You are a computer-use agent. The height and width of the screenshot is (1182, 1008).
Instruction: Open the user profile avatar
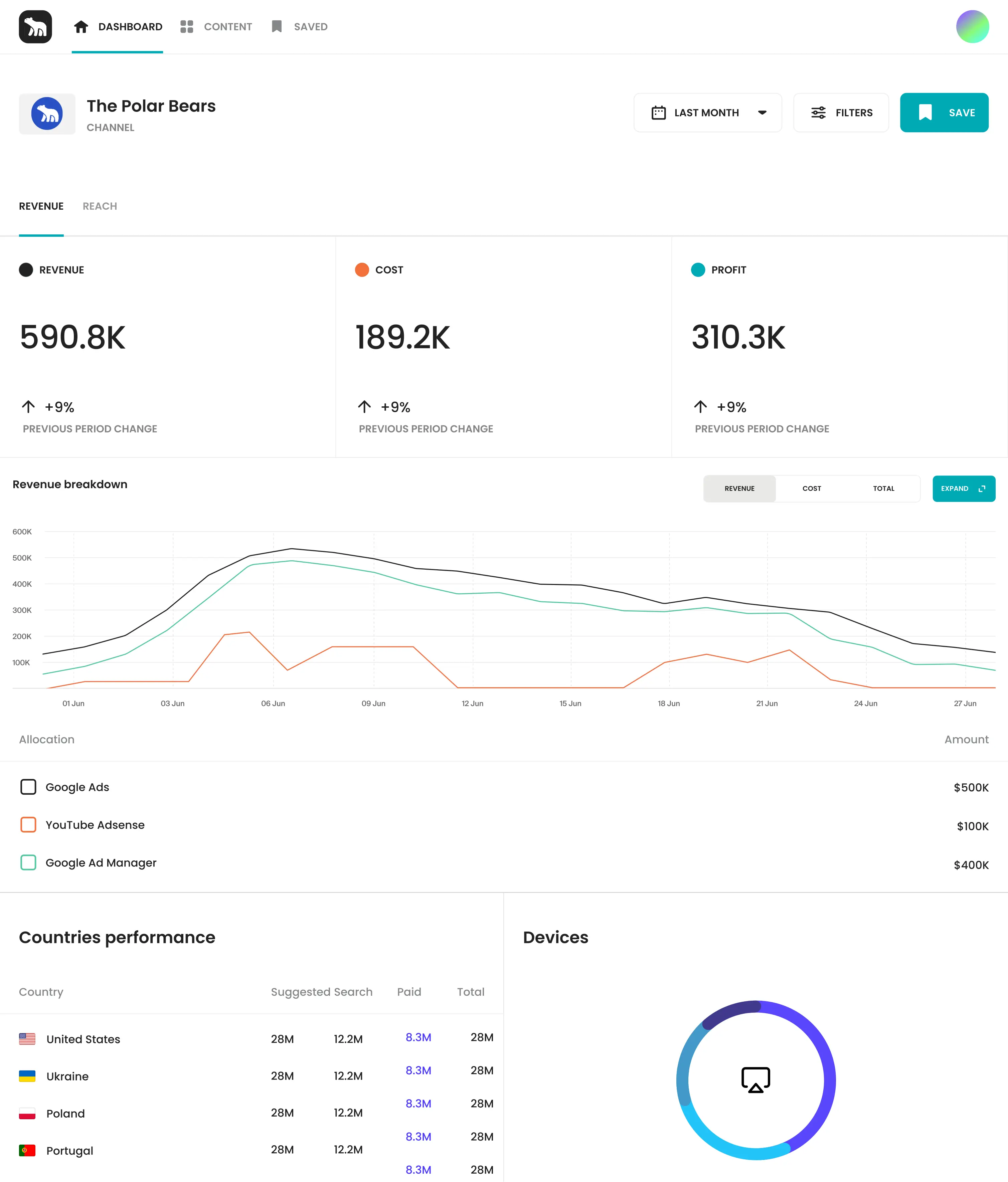(972, 27)
